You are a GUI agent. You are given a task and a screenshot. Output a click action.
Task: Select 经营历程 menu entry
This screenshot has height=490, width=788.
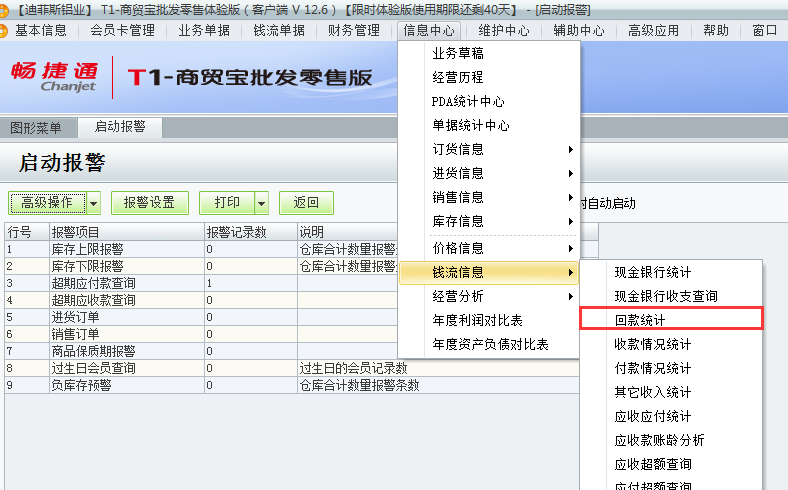(488, 77)
